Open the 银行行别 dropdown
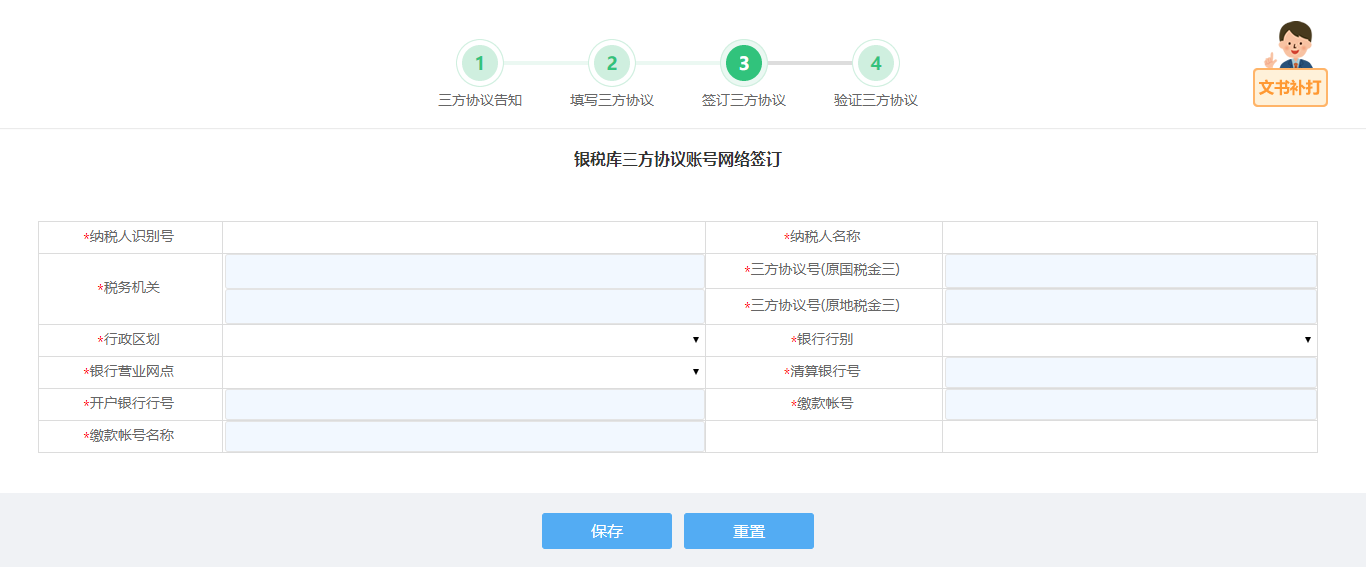The width and height of the screenshot is (1366, 567). pyautogui.click(x=1129, y=340)
